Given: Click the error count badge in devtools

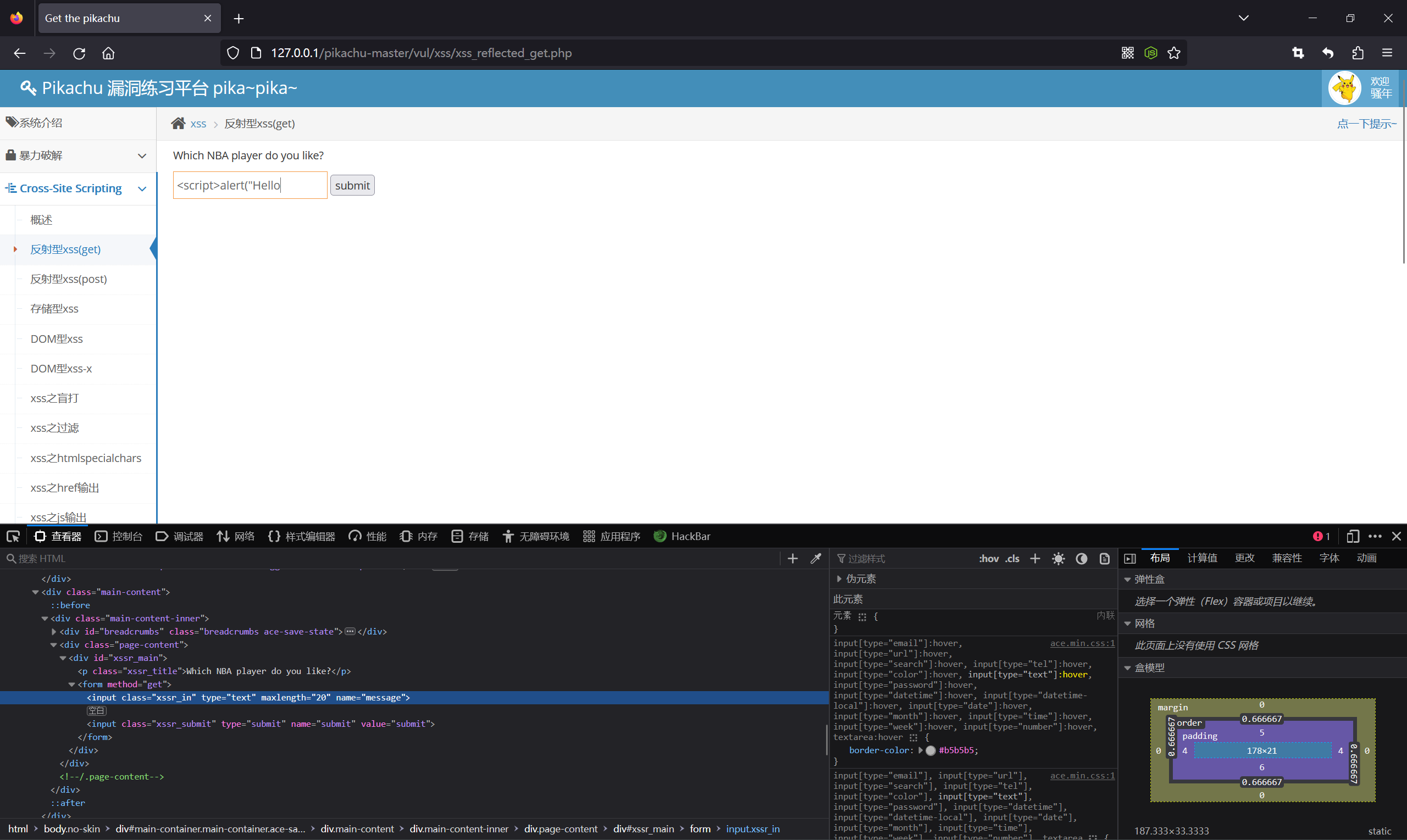Looking at the screenshot, I should click(x=1321, y=536).
